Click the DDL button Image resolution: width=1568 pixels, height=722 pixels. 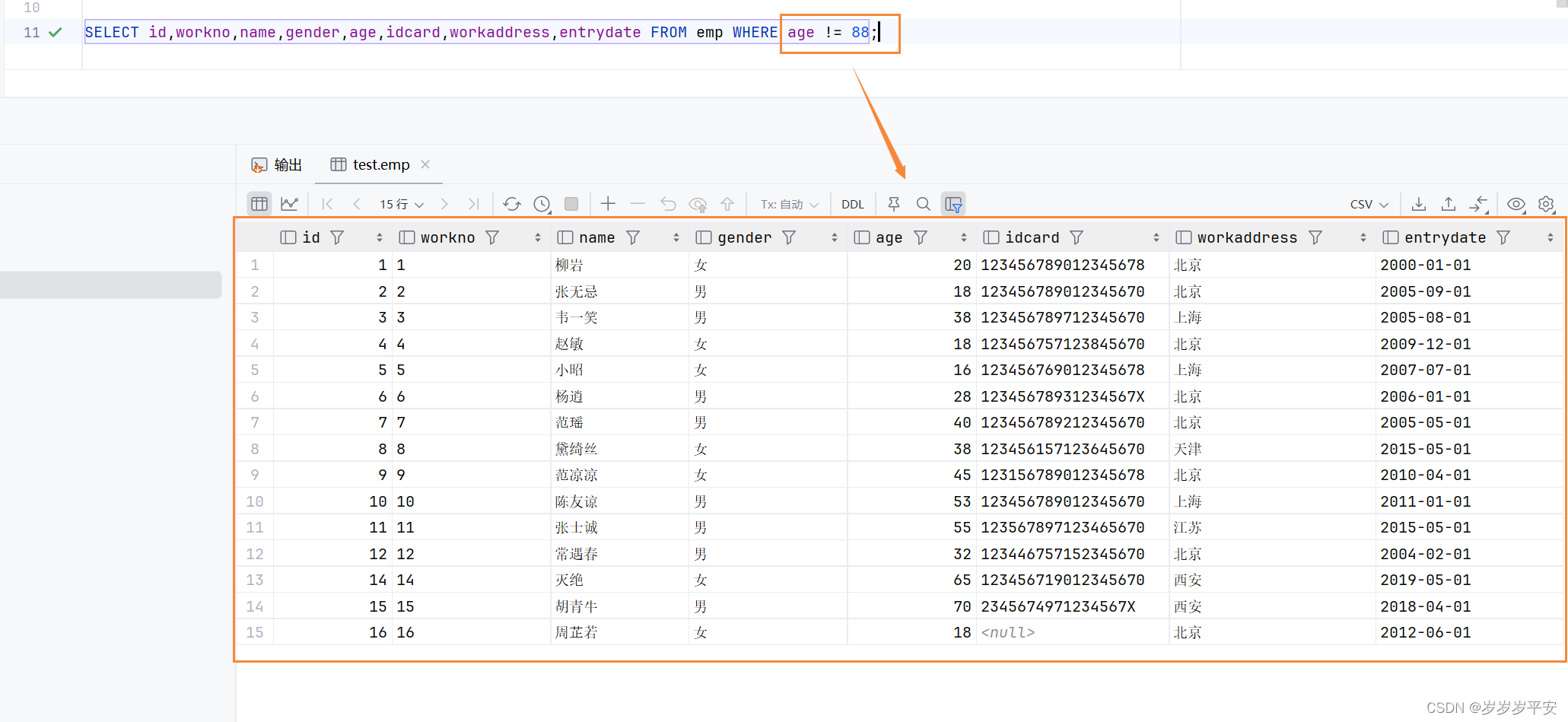pyautogui.click(x=852, y=204)
